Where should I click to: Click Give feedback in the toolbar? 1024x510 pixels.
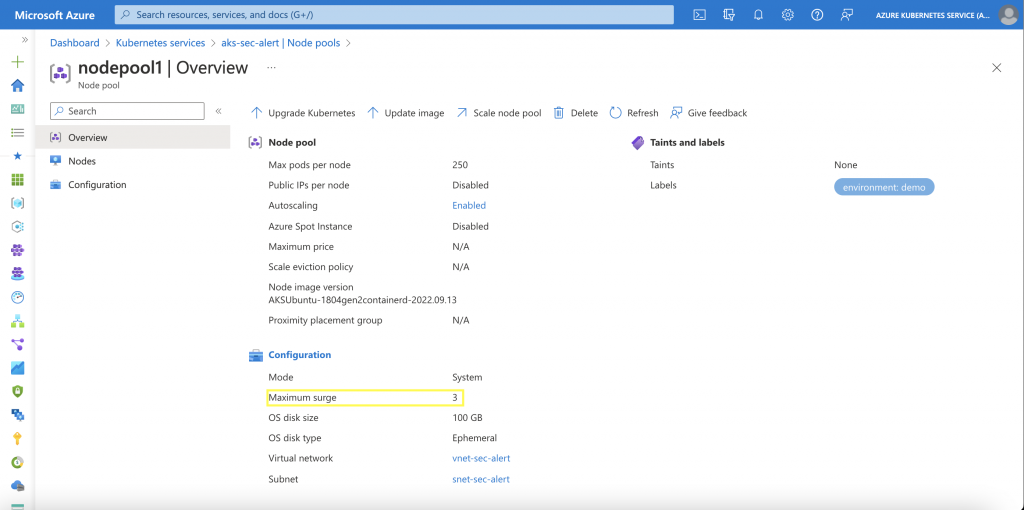pos(709,113)
